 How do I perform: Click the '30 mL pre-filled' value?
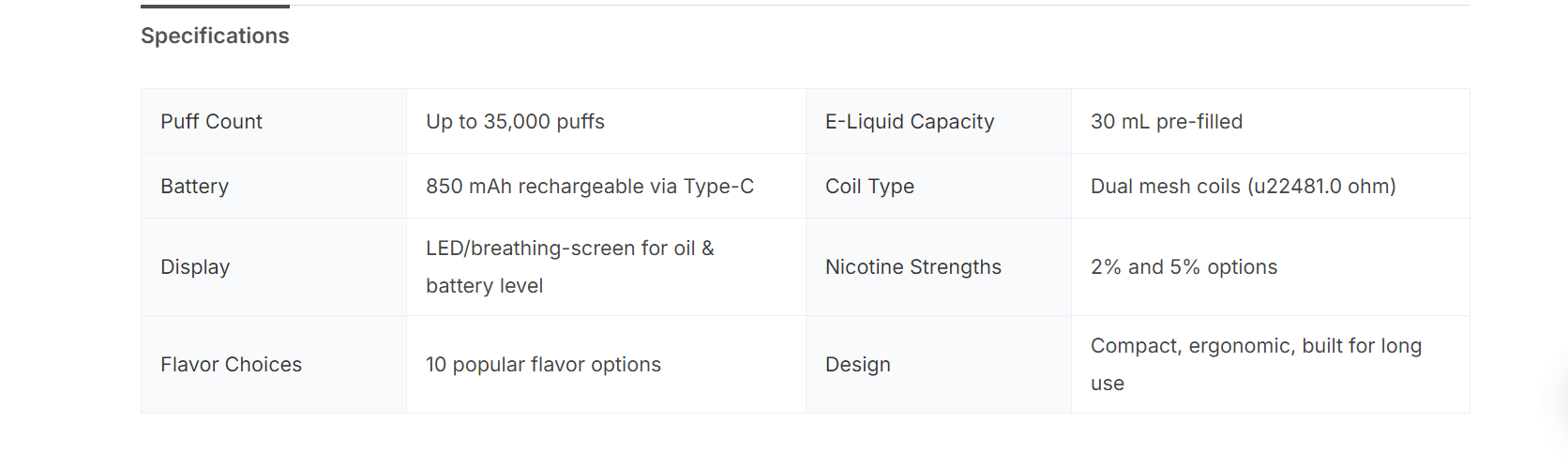(1166, 122)
